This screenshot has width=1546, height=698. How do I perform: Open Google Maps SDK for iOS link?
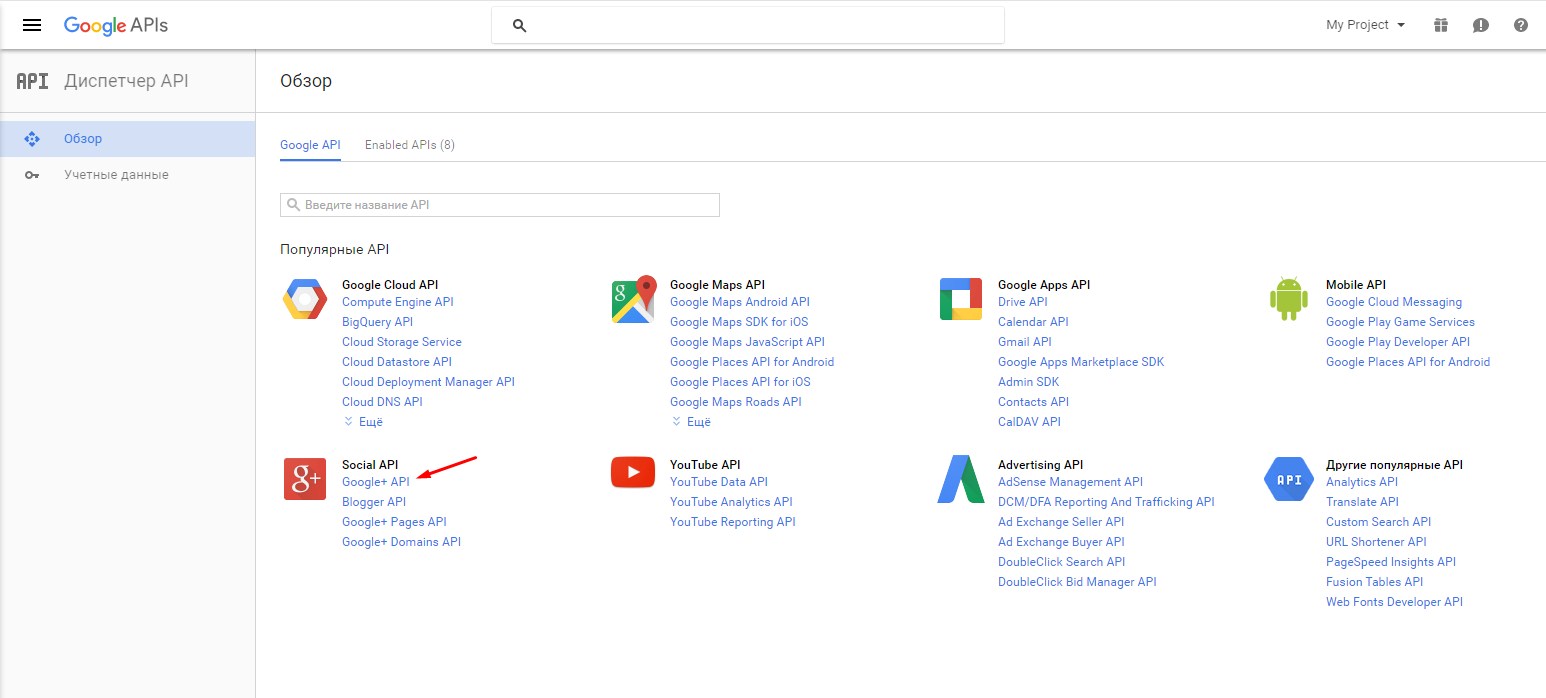click(x=739, y=322)
